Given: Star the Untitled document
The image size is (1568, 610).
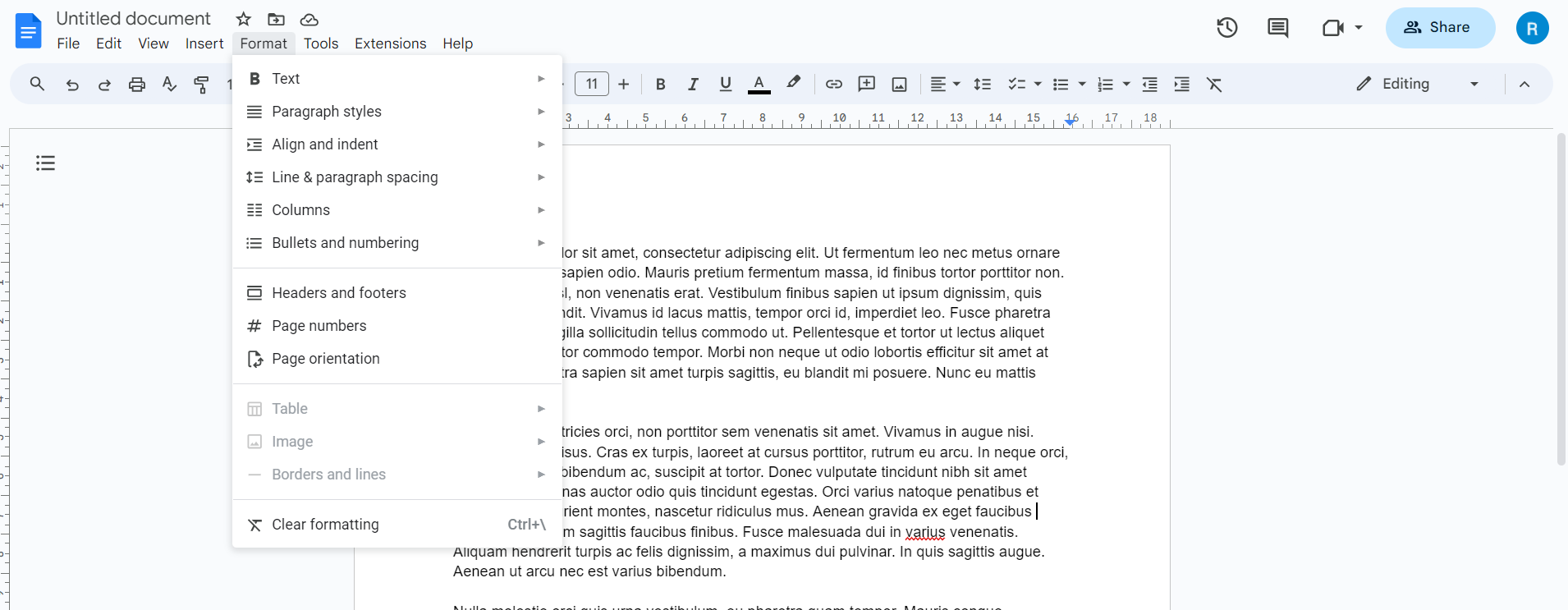Looking at the screenshot, I should click(x=243, y=19).
